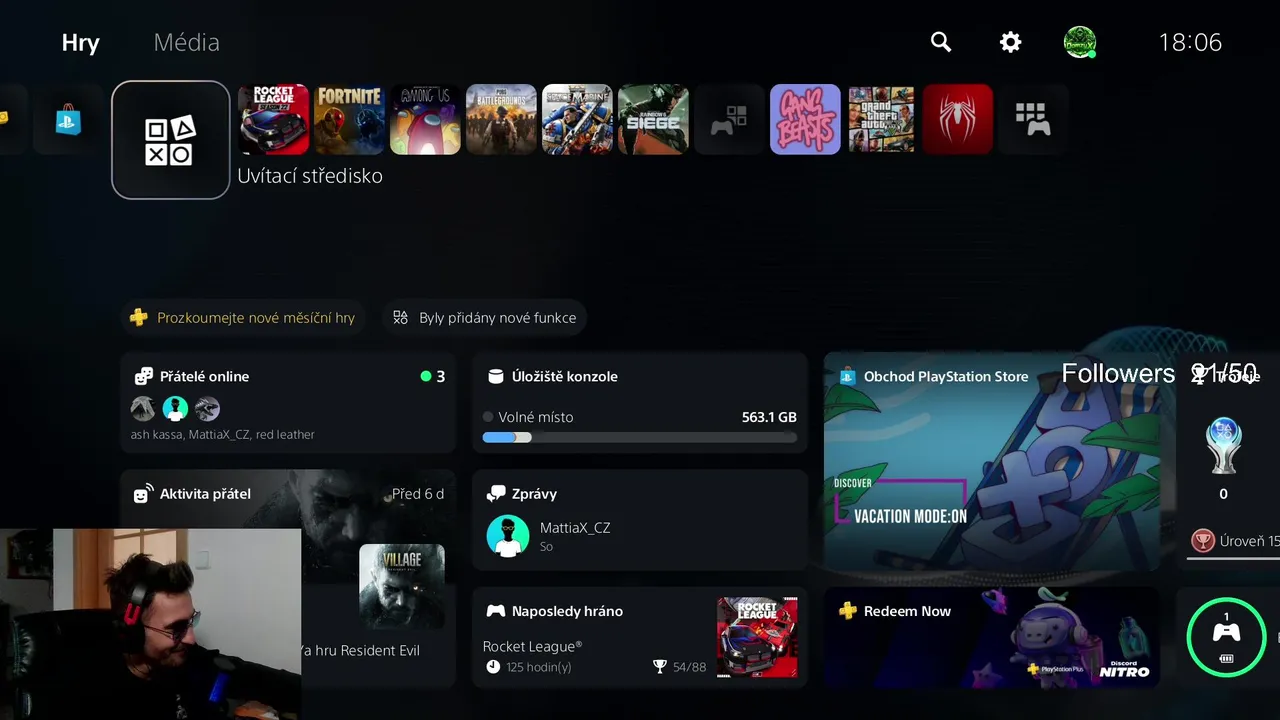Open the Naposledy hráno card
Screen dimensions: 1280x720
click(x=640, y=637)
